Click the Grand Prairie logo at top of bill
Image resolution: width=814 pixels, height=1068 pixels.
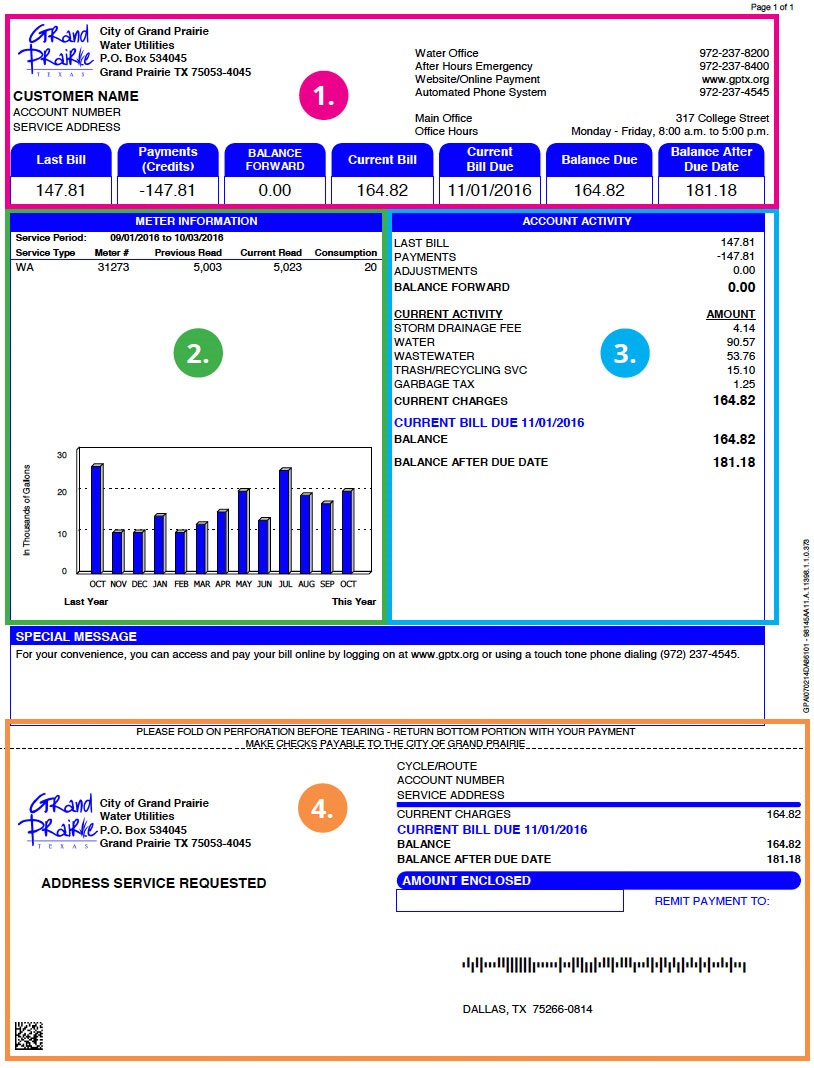(55, 50)
